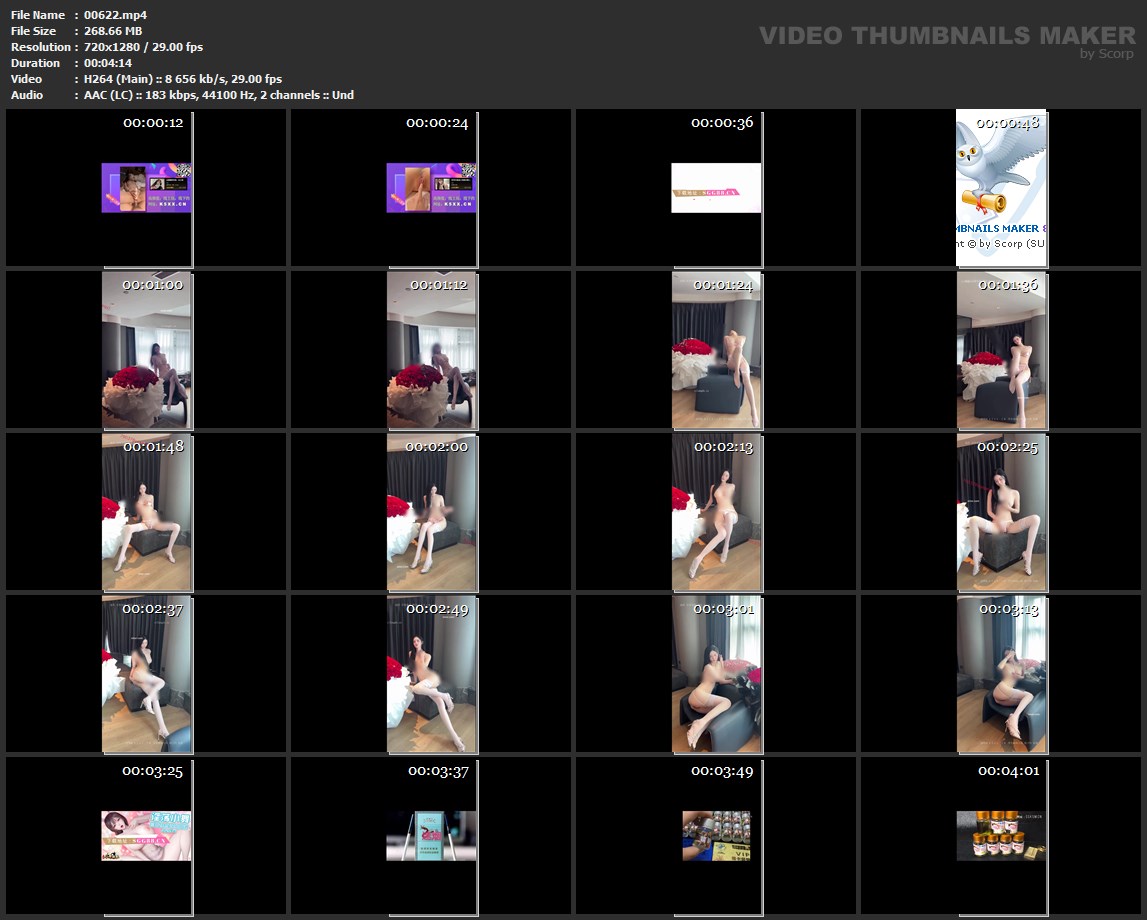Screen dimensions: 1147x920
Task: Click the thumbnail timestamped 00:00:12
Action: pos(146,188)
